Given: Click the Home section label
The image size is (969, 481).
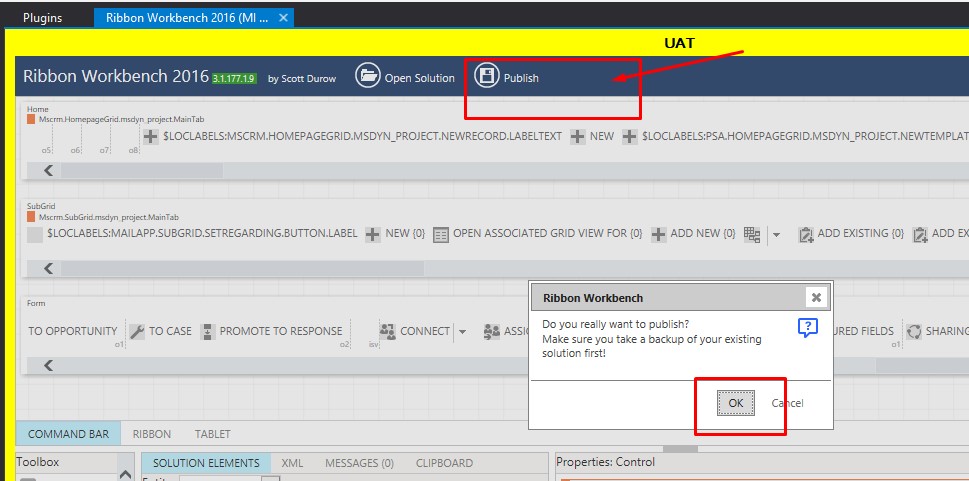Looking at the screenshot, I should coord(38,109).
